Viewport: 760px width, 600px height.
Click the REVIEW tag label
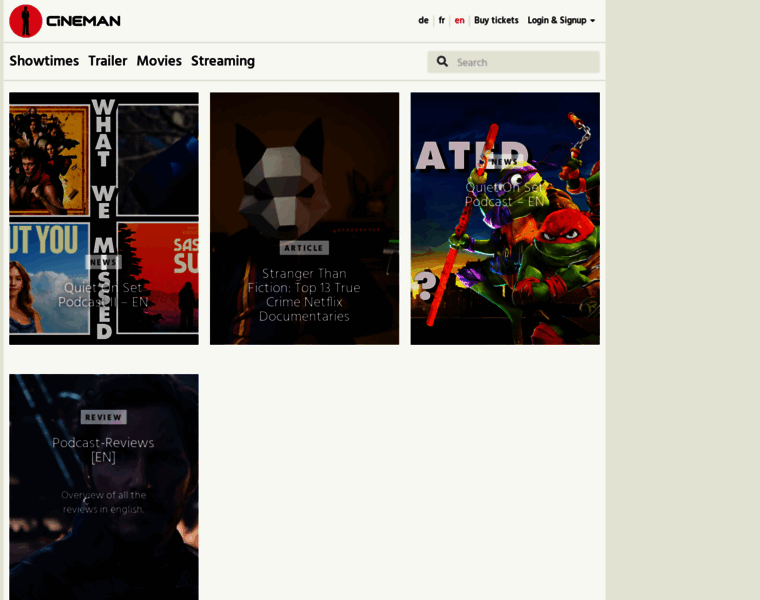(x=103, y=417)
